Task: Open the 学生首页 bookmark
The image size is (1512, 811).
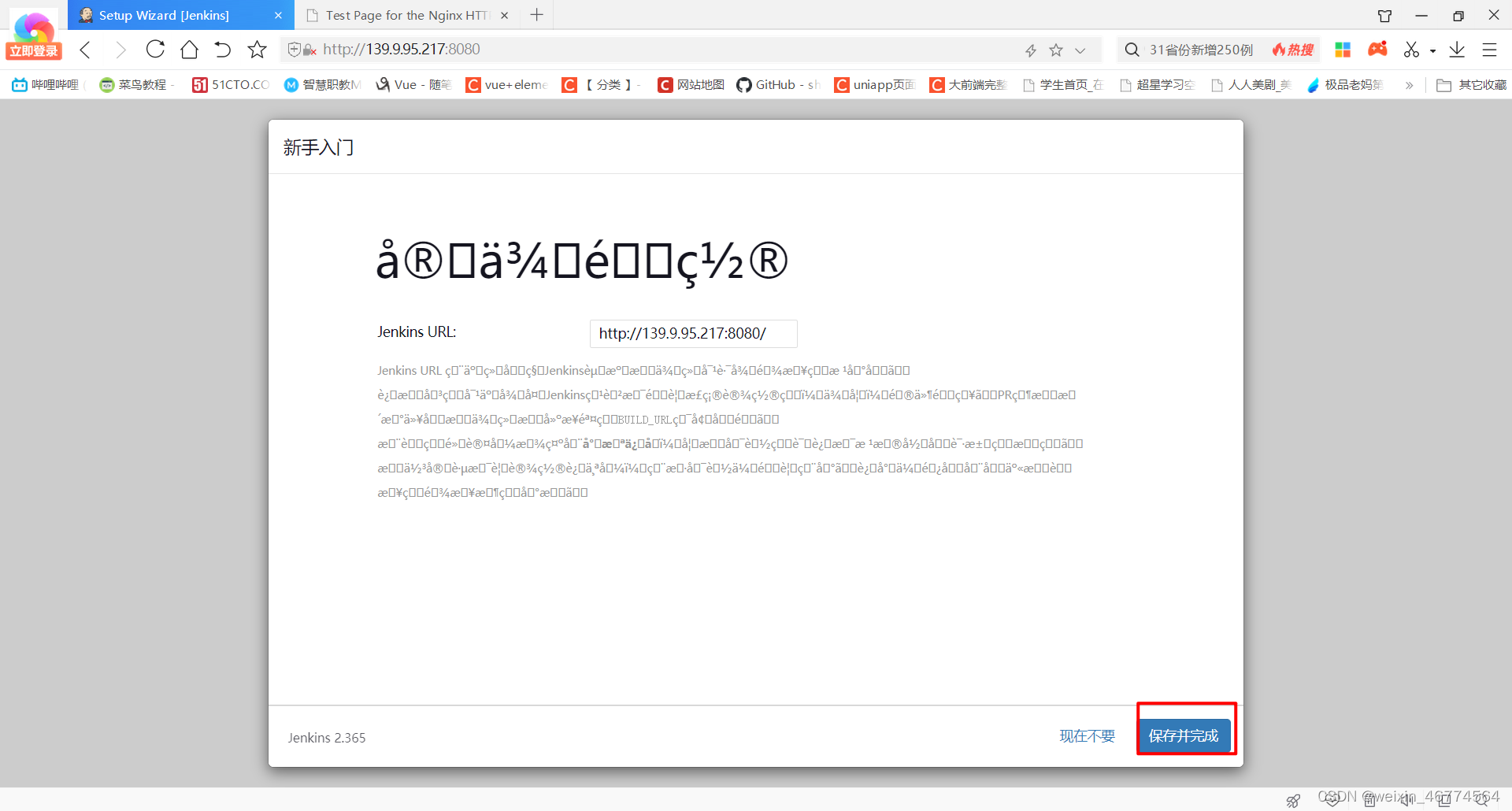Action: pyautogui.click(x=1063, y=84)
